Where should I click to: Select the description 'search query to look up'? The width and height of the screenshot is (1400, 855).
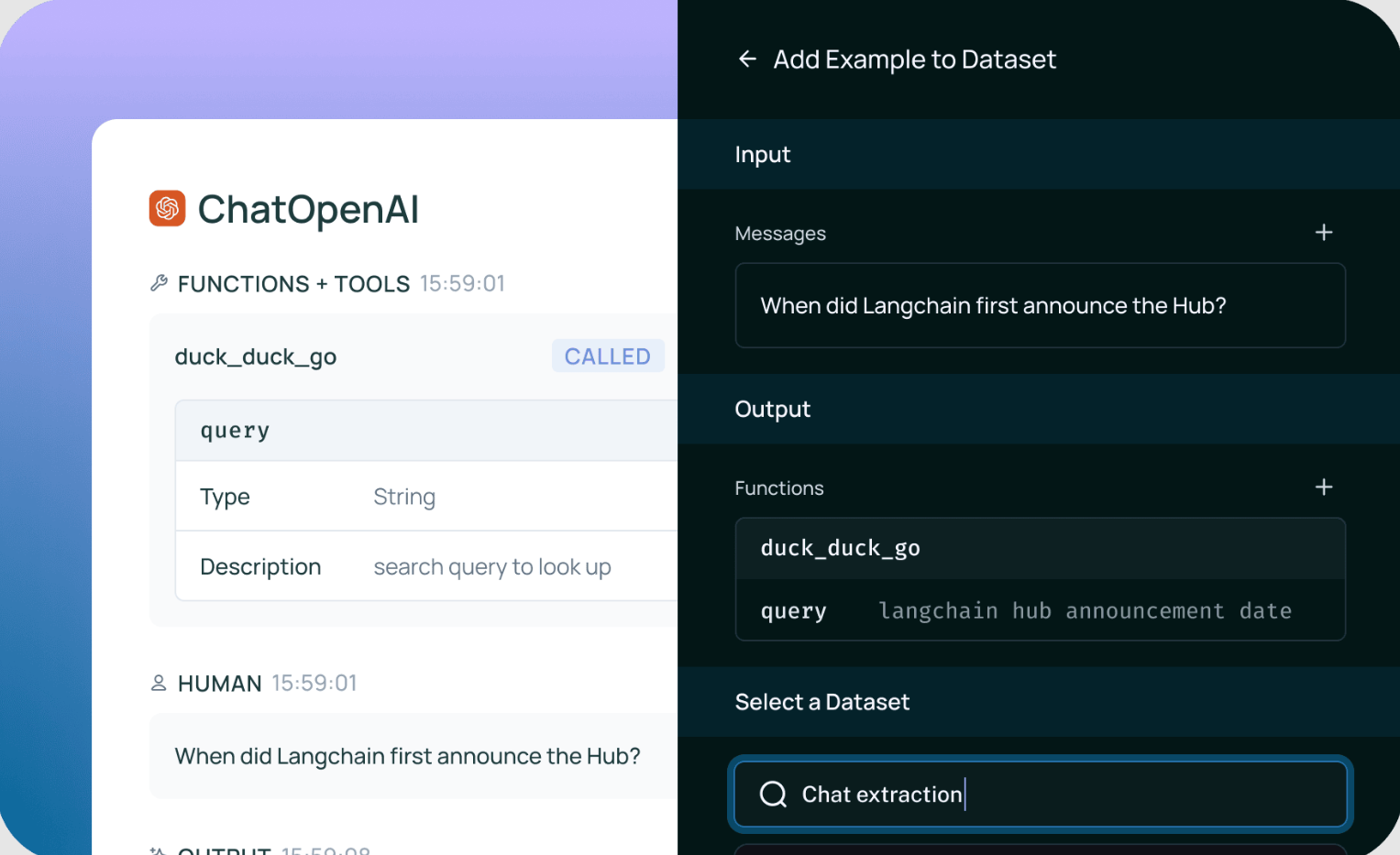(492, 567)
